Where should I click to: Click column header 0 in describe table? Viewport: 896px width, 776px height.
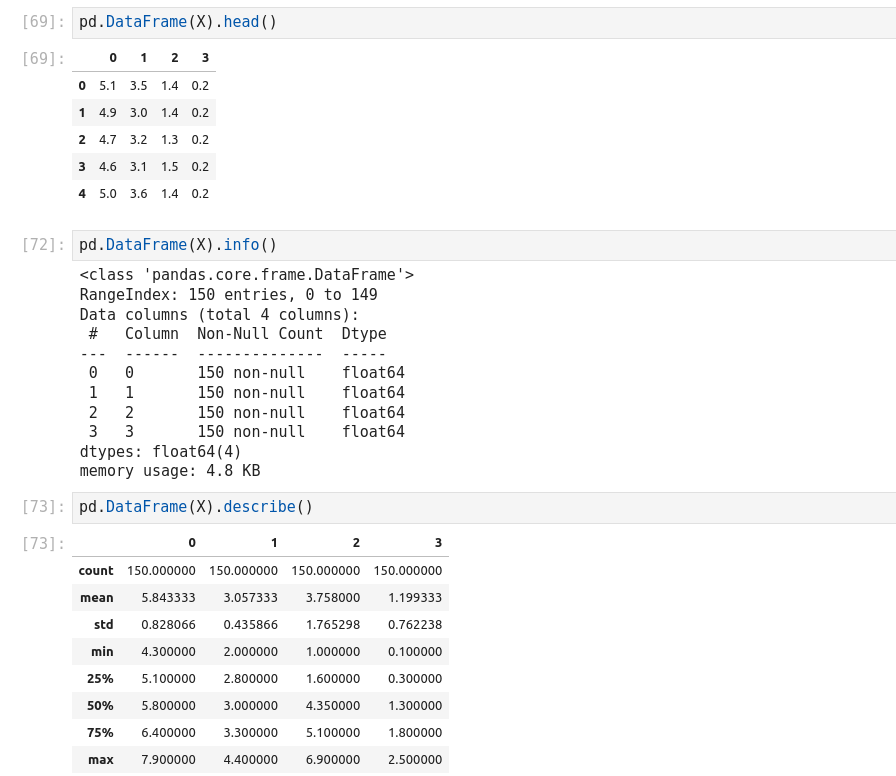tap(192, 543)
